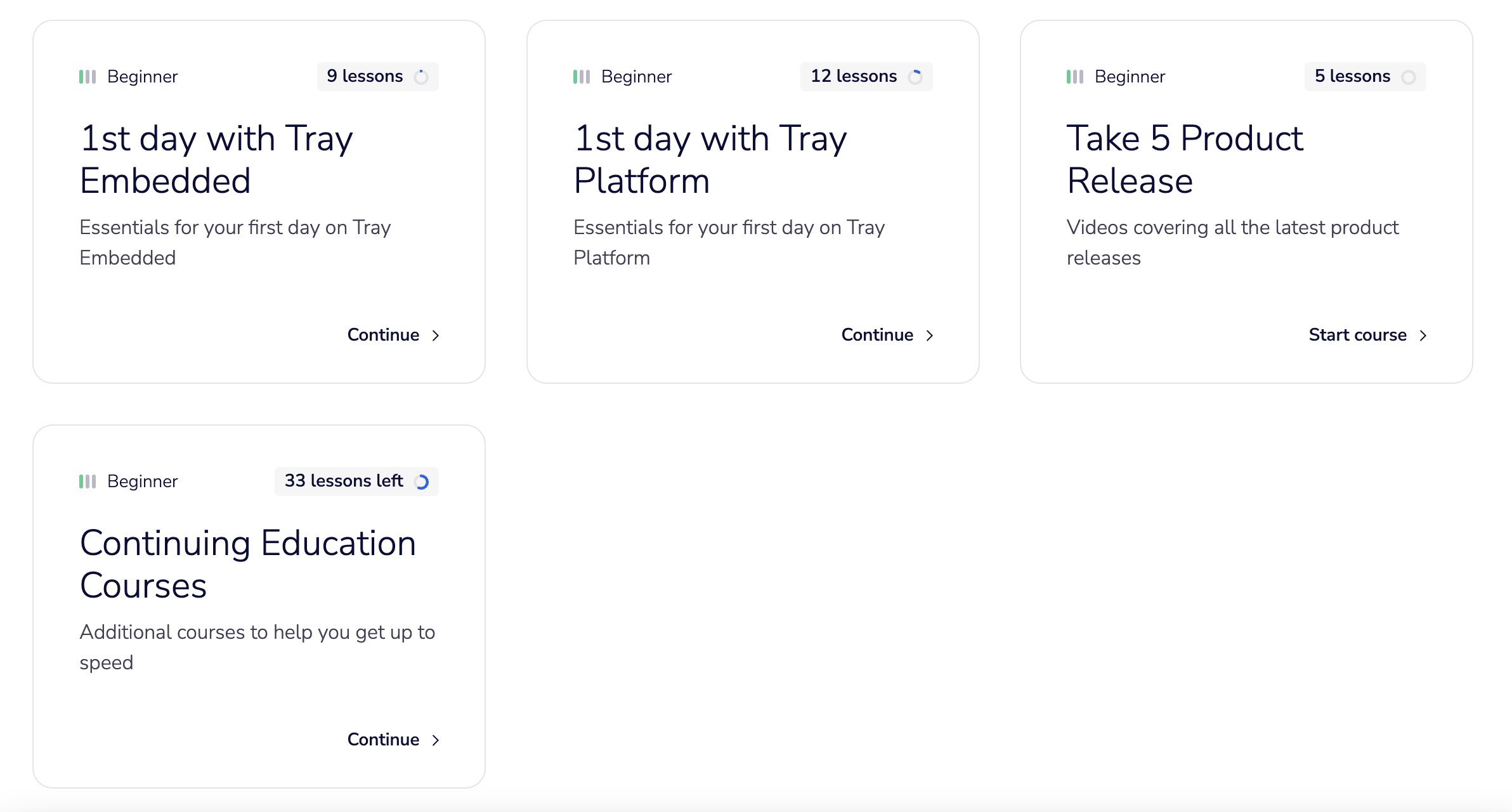Viewport: 1512px width, 812px height.
Task: Continue the 1st day with Tray Platform course
Action: coord(878,335)
